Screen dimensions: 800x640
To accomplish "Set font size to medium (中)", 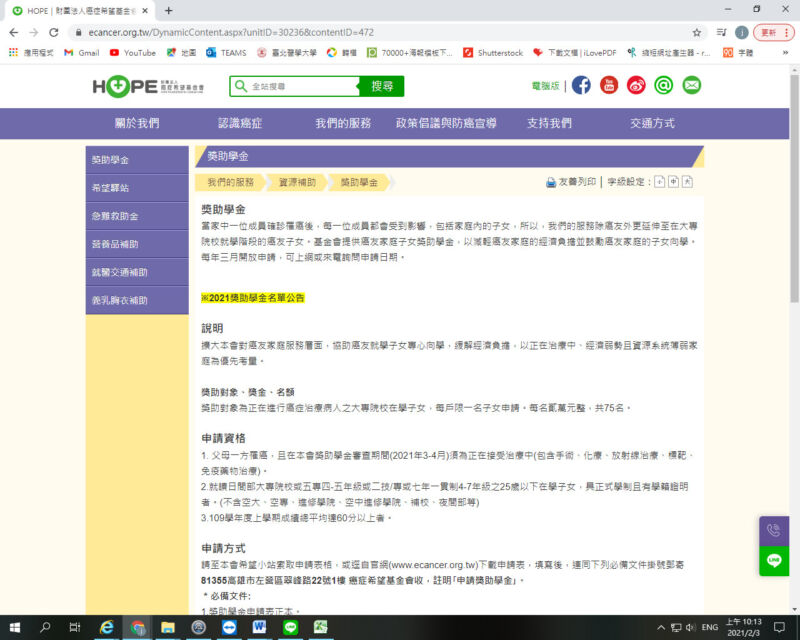I will click(673, 182).
